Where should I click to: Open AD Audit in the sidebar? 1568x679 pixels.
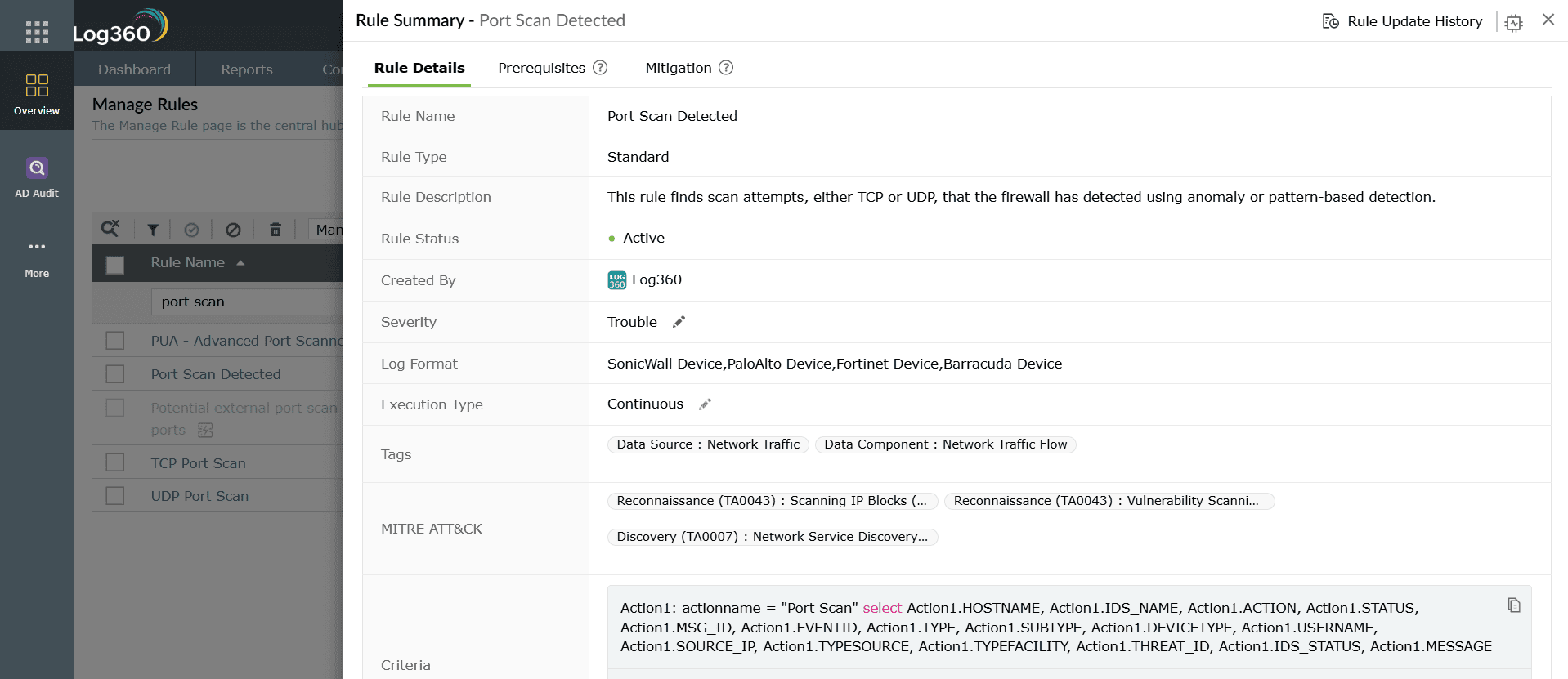[x=37, y=177]
